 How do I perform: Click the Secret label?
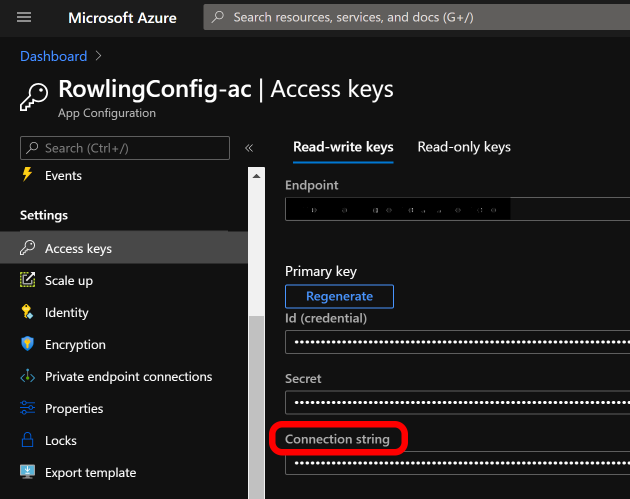pyautogui.click(x=303, y=378)
